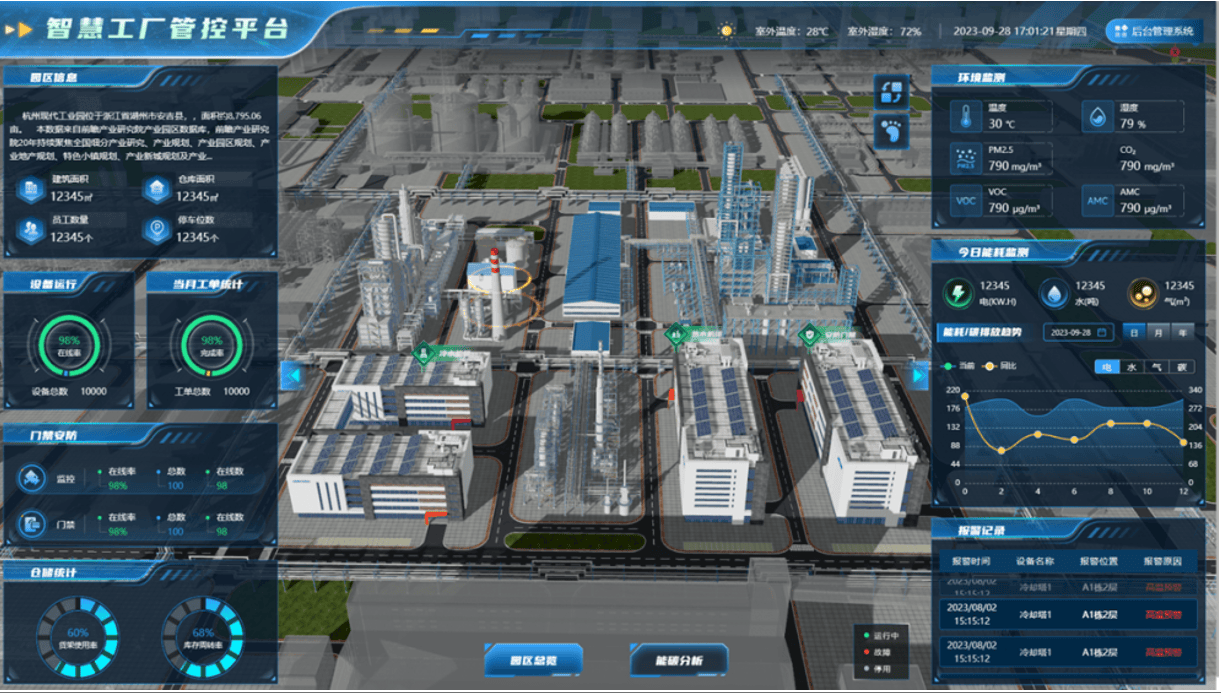Click the humidity water drop icon
This screenshot has width=1221, height=693.
coord(1098,117)
